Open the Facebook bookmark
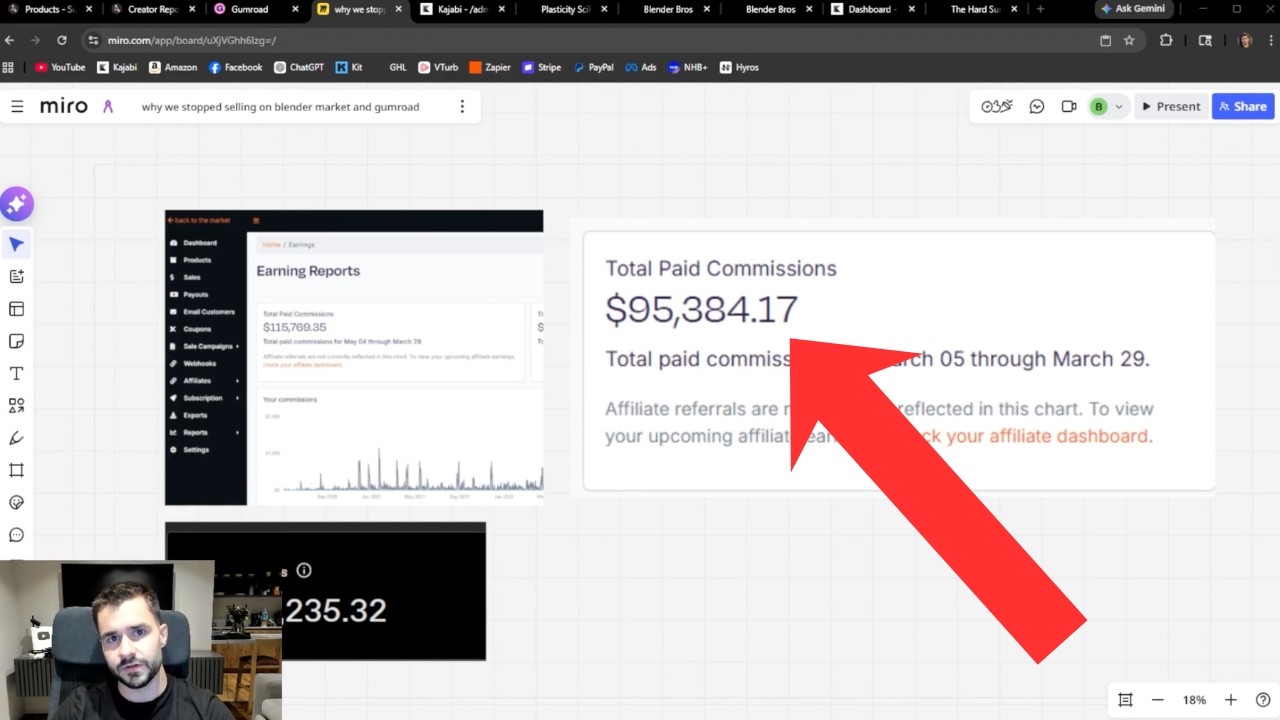 tap(236, 68)
